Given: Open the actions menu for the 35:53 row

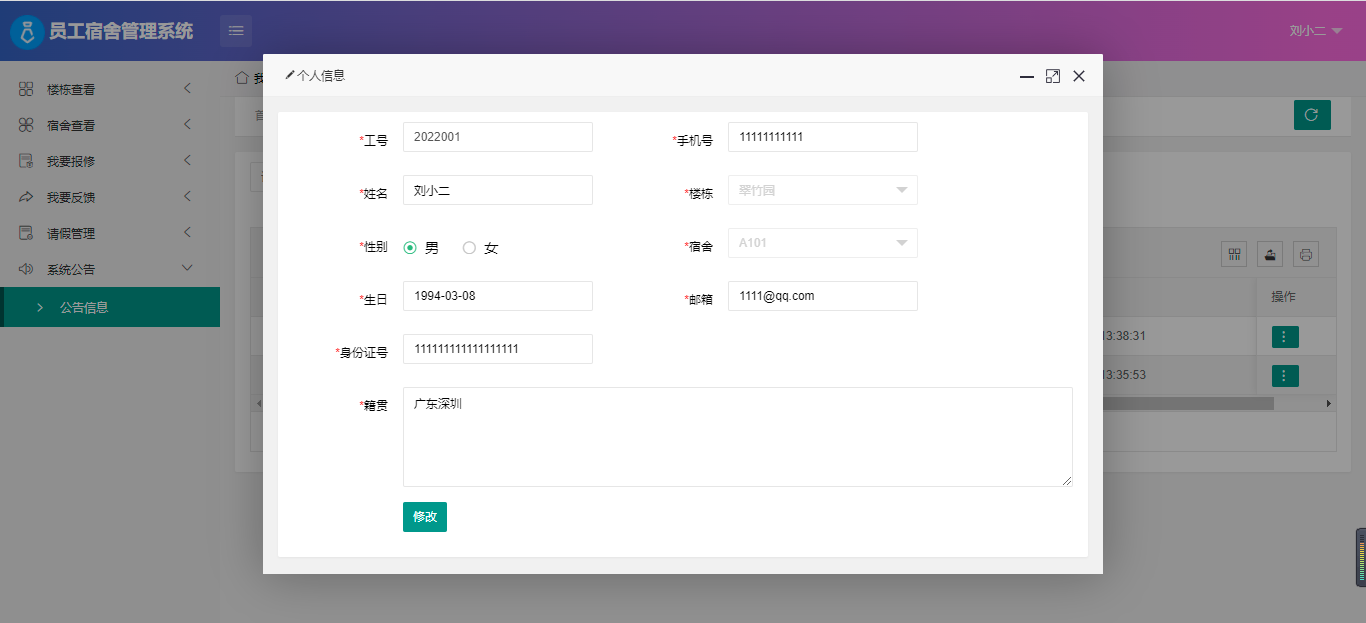Looking at the screenshot, I should [x=1285, y=376].
